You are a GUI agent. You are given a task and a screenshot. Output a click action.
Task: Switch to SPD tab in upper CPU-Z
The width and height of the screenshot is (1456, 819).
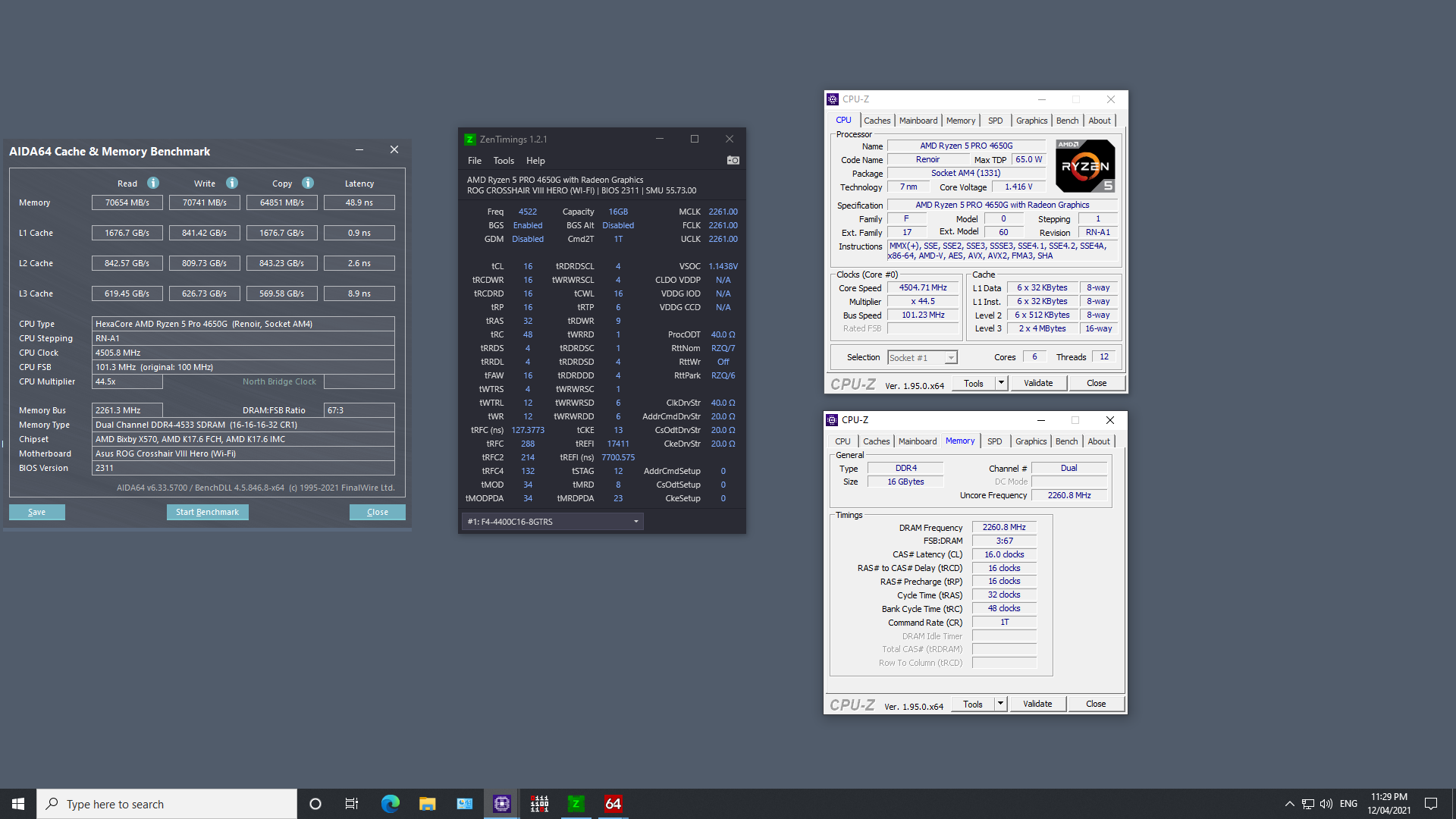point(996,121)
